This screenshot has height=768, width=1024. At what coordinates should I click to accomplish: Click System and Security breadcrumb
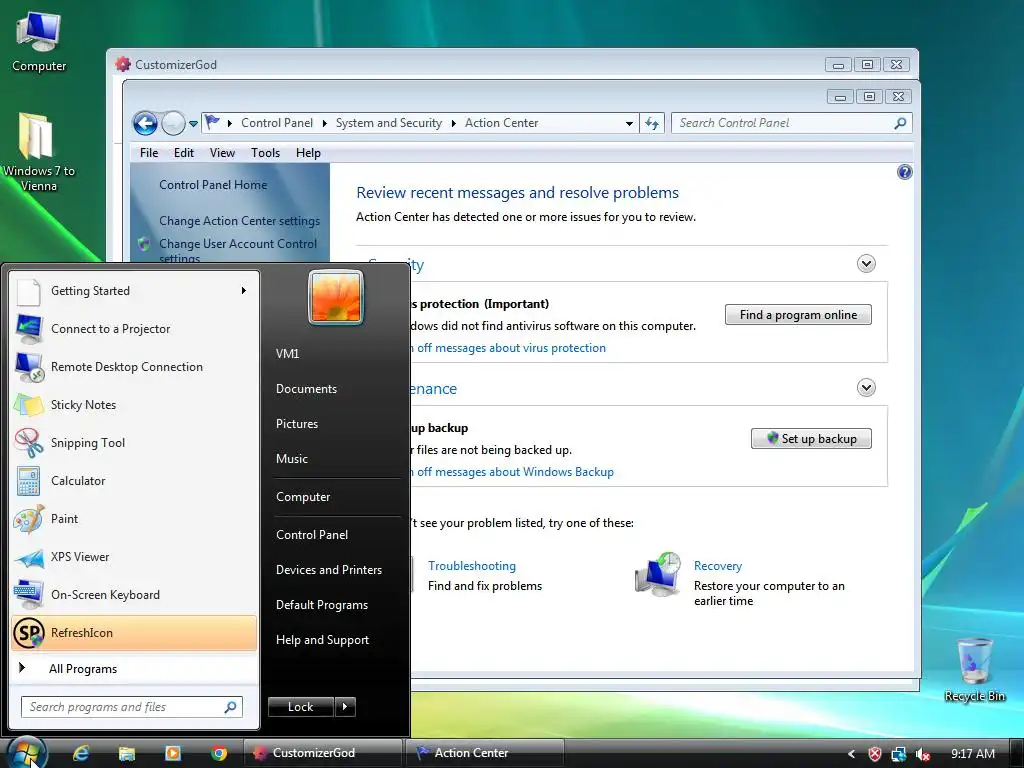click(389, 123)
